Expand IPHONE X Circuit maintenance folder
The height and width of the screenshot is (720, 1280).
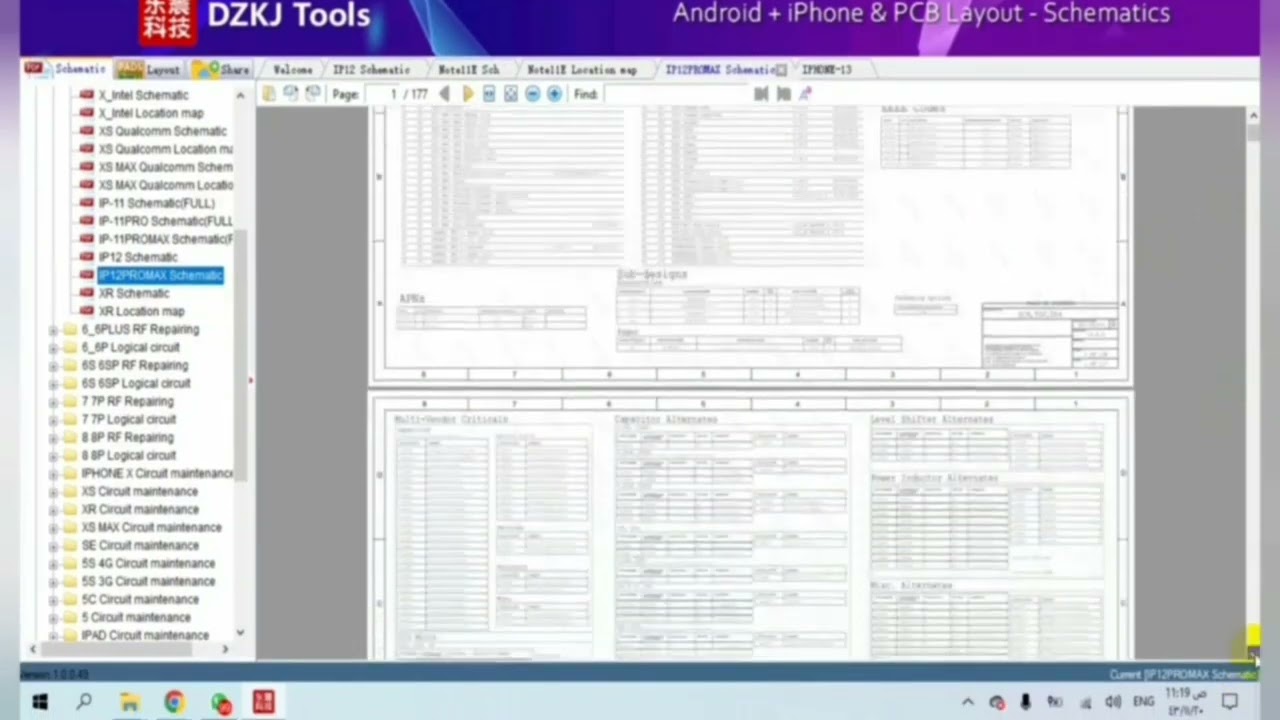pos(53,474)
